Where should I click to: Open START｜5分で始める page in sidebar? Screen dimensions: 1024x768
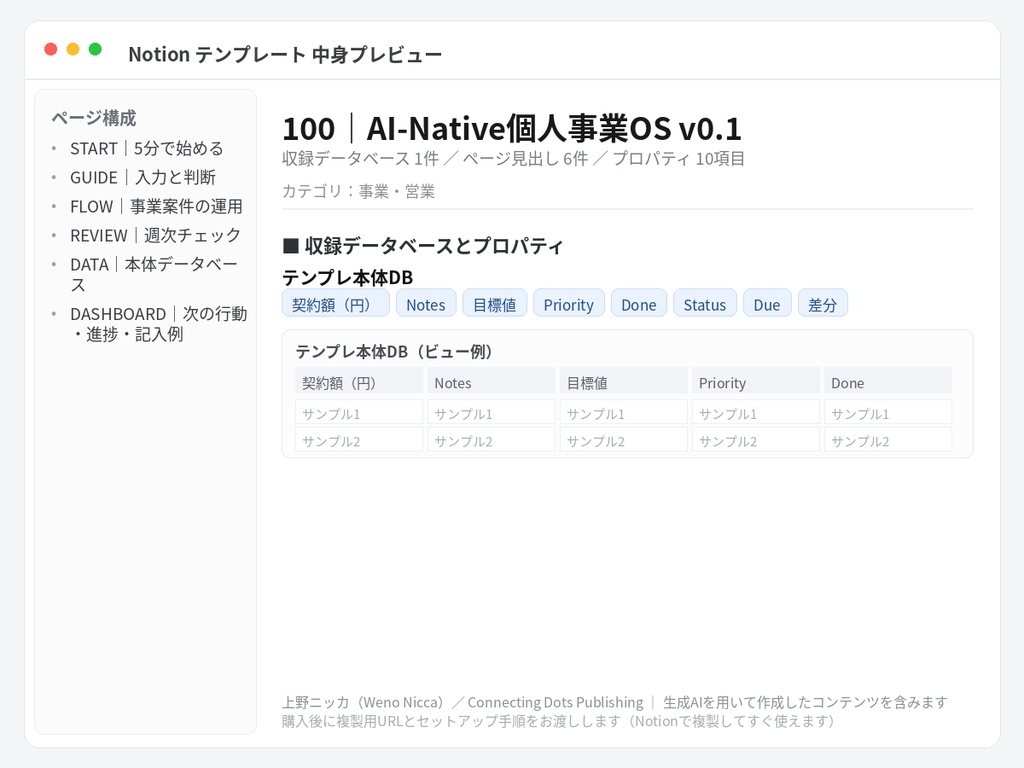click(x=147, y=149)
